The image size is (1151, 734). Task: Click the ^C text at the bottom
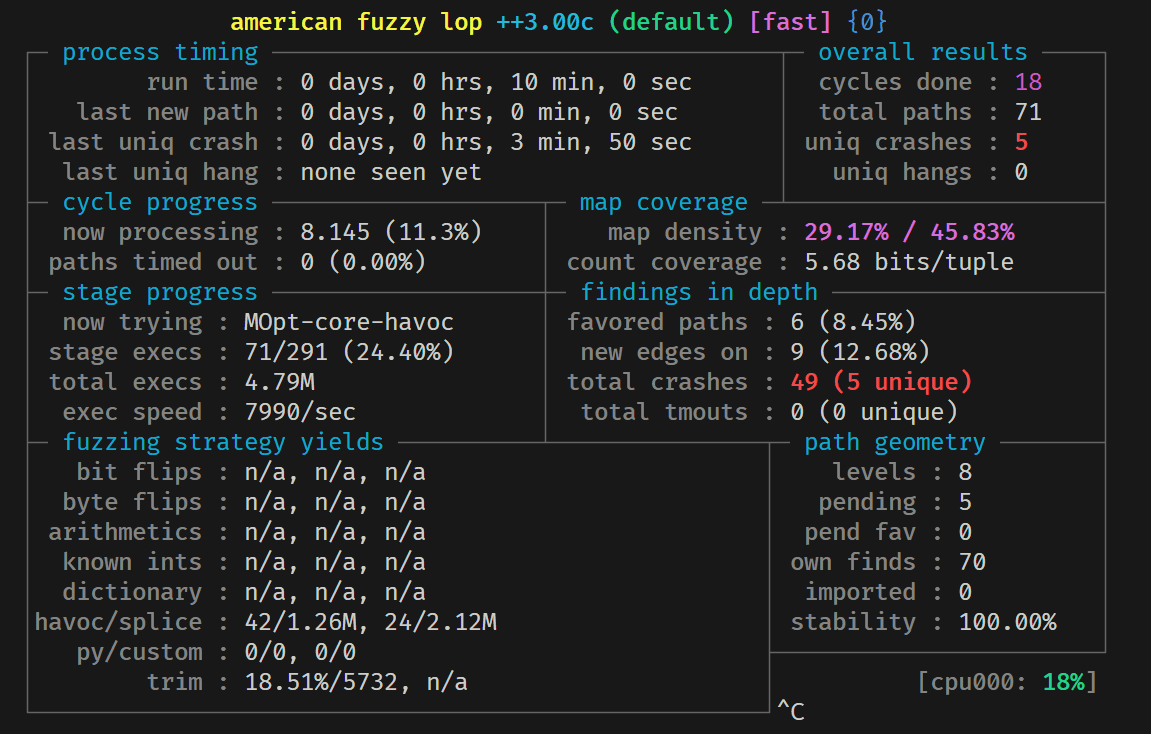point(790,711)
